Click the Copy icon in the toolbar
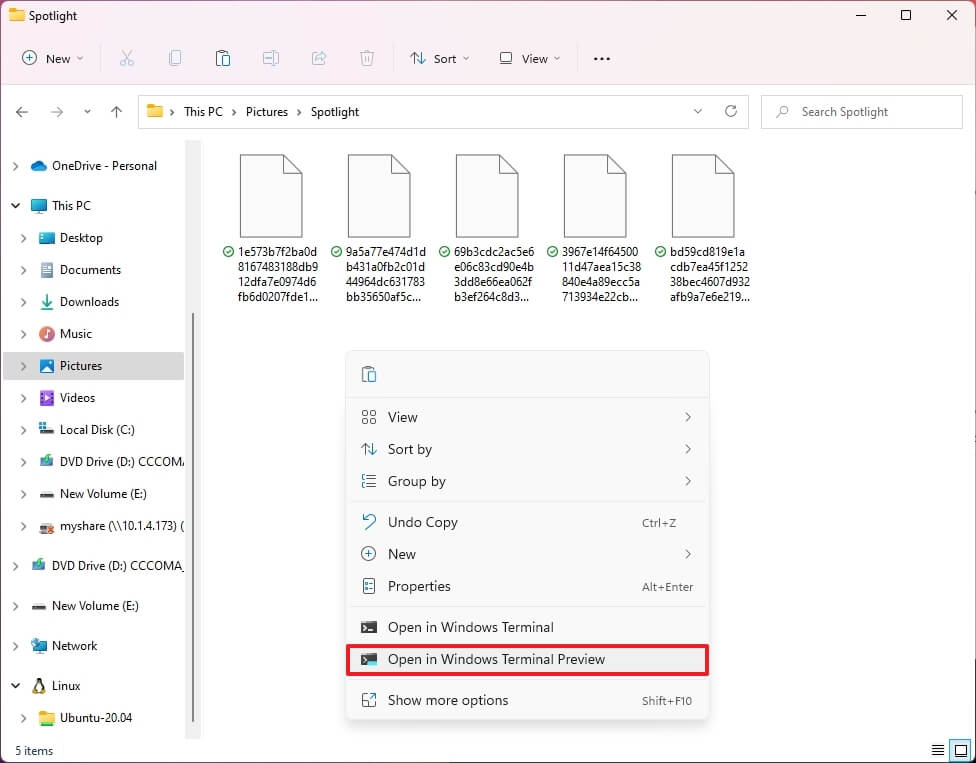The height and width of the screenshot is (763, 976). [x=175, y=58]
